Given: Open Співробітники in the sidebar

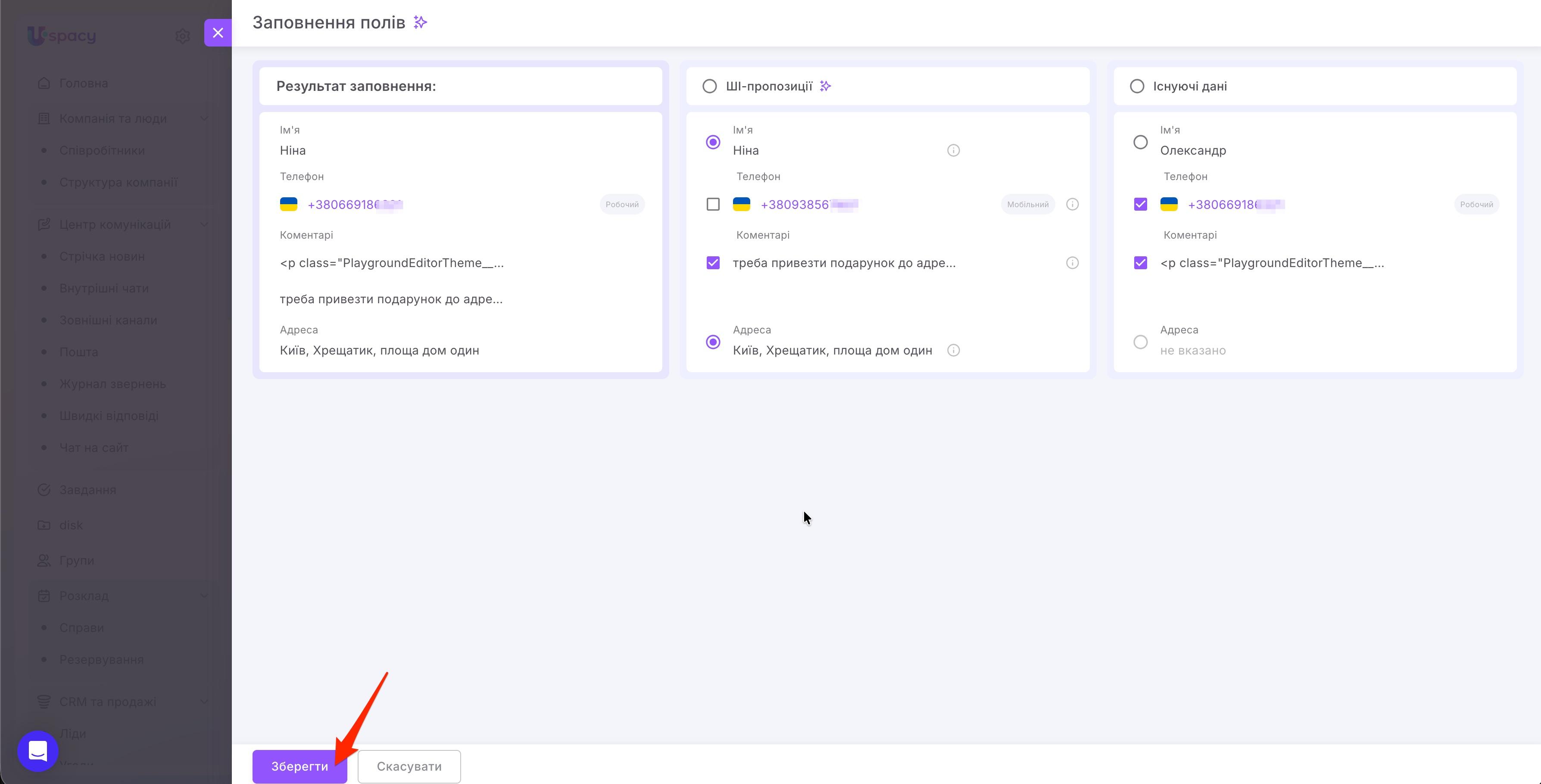Looking at the screenshot, I should coord(102,151).
